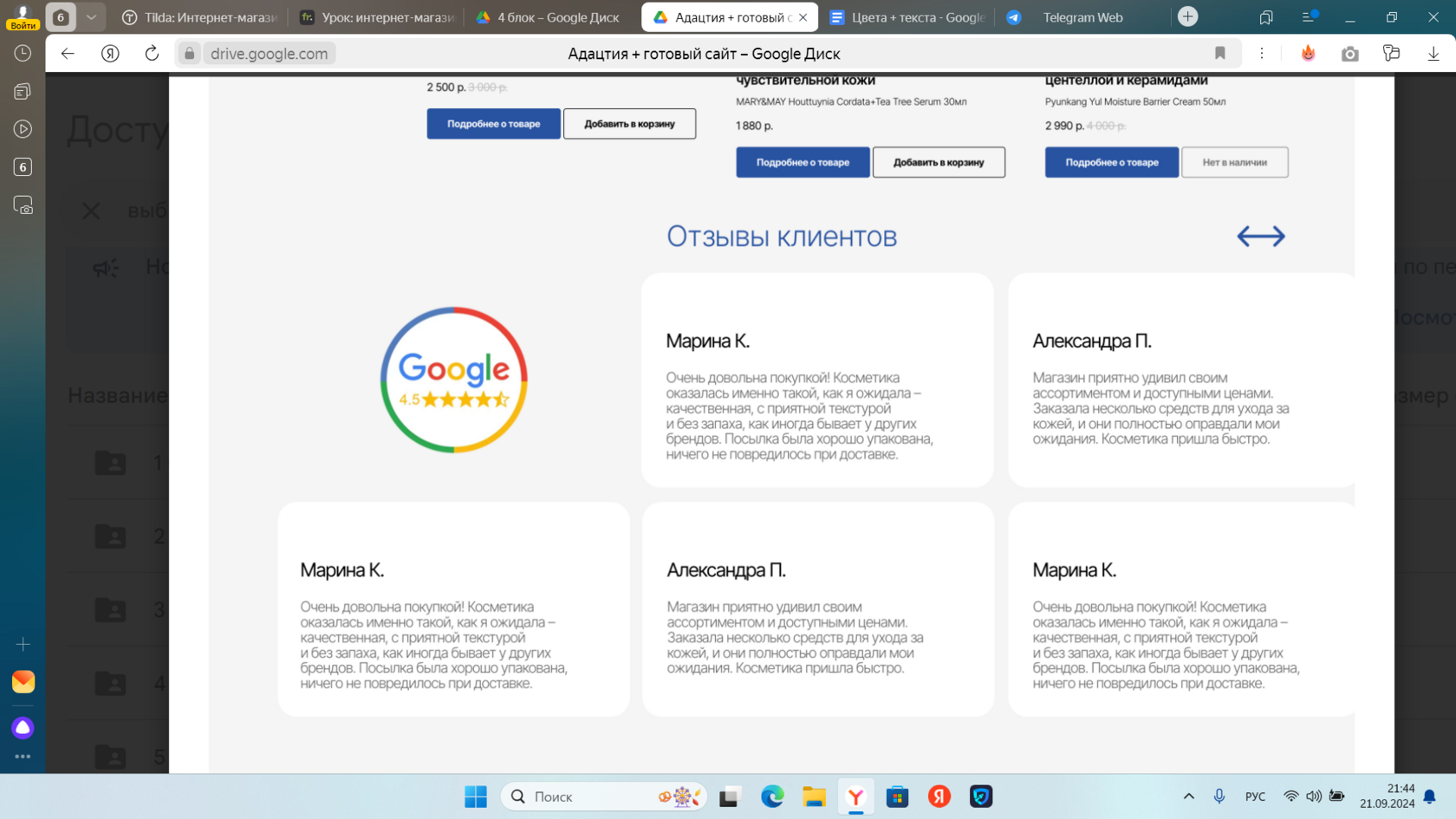Open the tab counter button showing 6

pyautogui.click(x=61, y=16)
